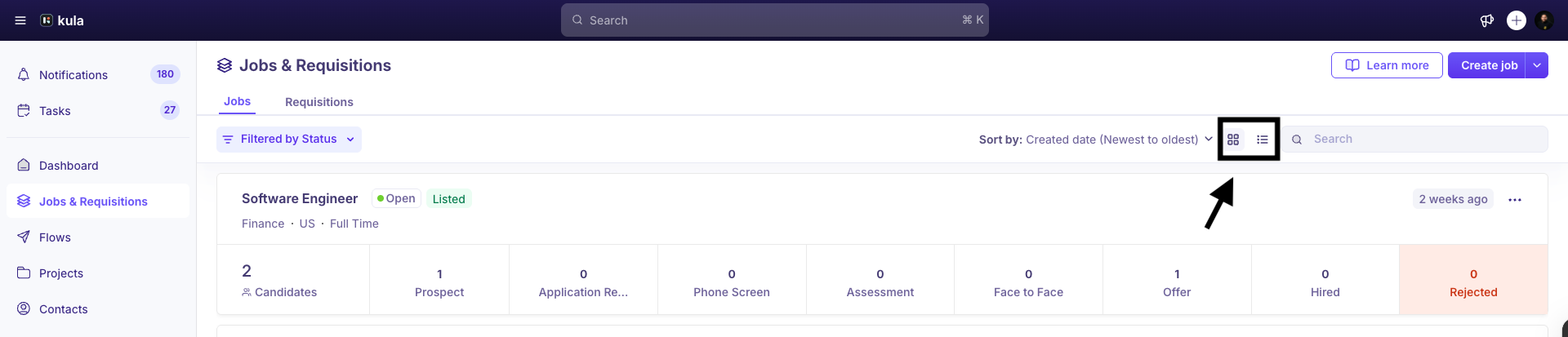
Task: Open Notifications in the sidebar
Action: (x=98, y=74)
